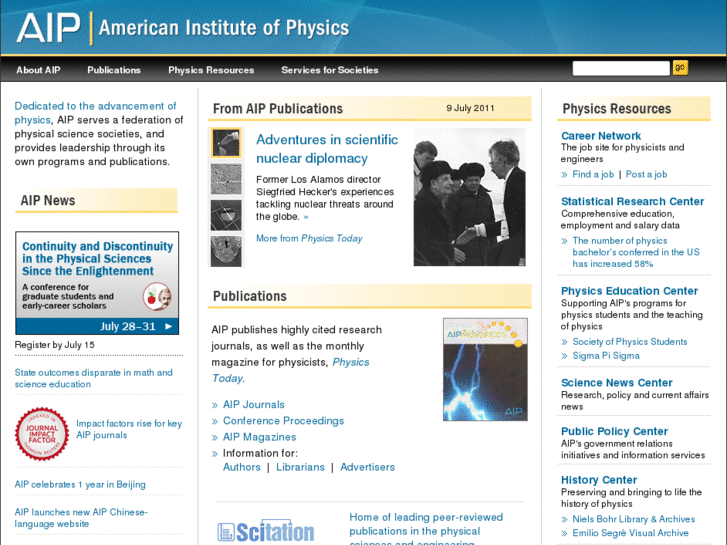Open the About AIP menu

coord(38,70)
